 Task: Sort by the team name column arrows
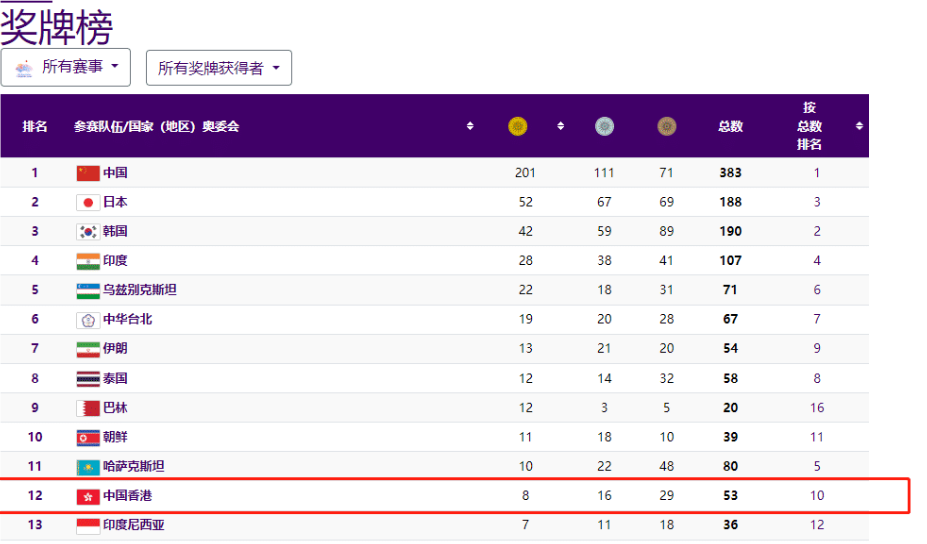[x=470, y=126]
